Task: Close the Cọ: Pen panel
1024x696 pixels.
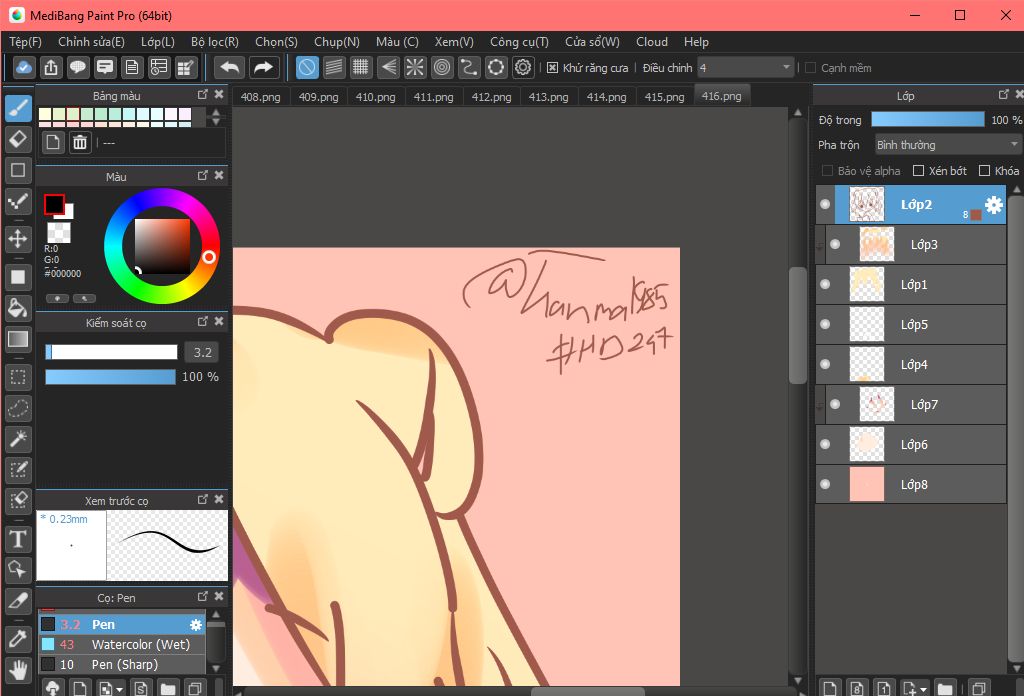Action: (219, 597)
